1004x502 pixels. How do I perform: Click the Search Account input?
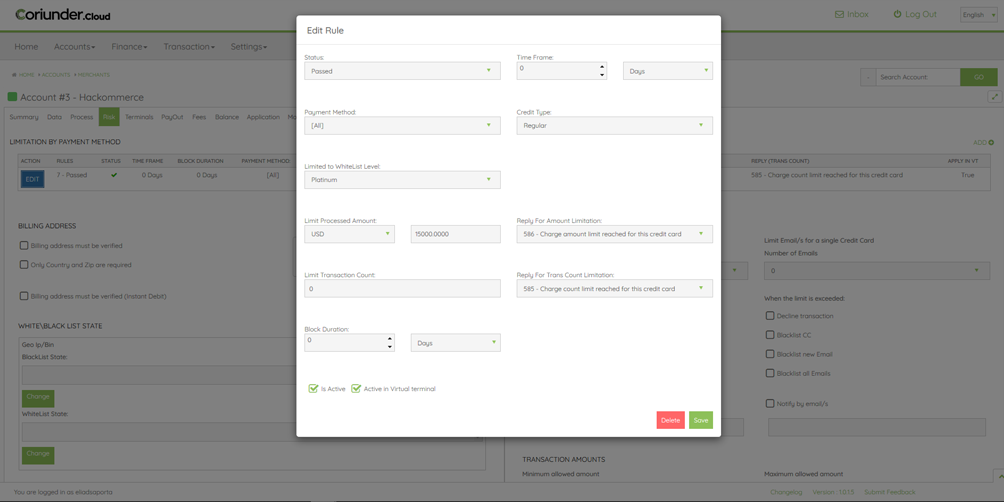click(918, 77)
